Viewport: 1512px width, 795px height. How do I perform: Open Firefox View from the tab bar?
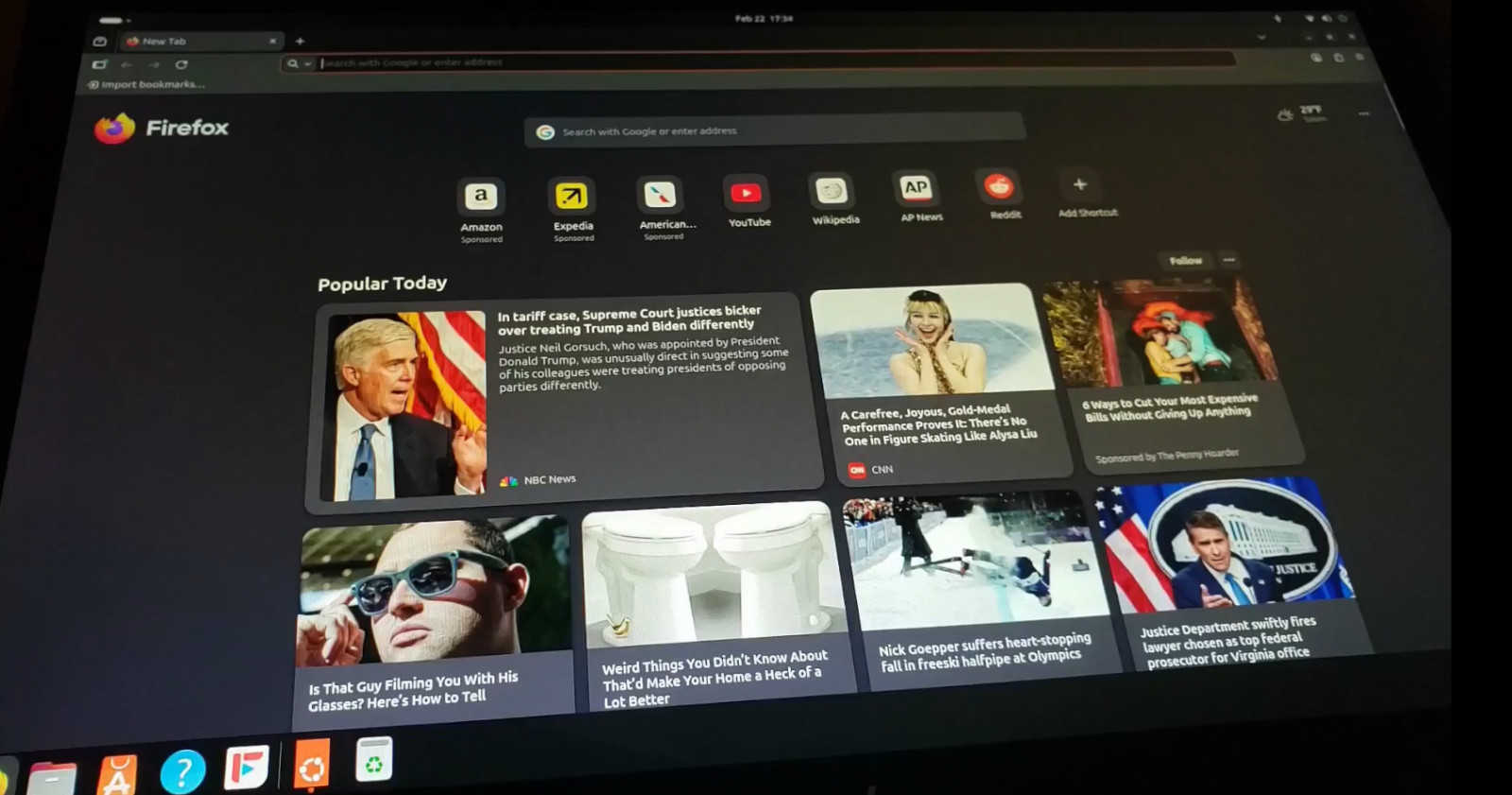[x=100, y=42]
